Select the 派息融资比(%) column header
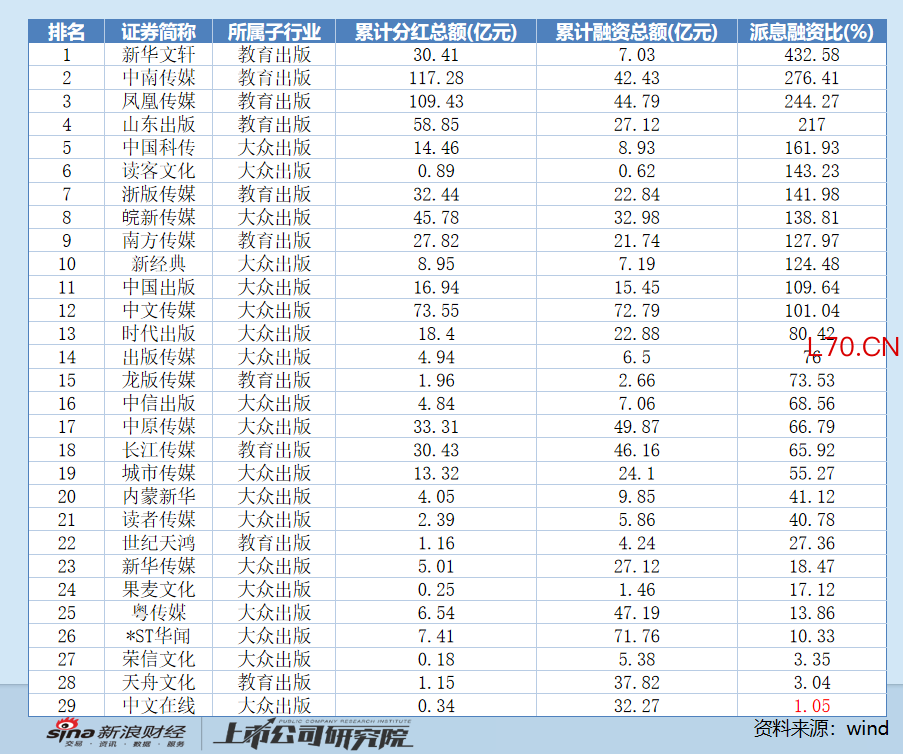This screenshot has height=754, width=903. (811, 32)
